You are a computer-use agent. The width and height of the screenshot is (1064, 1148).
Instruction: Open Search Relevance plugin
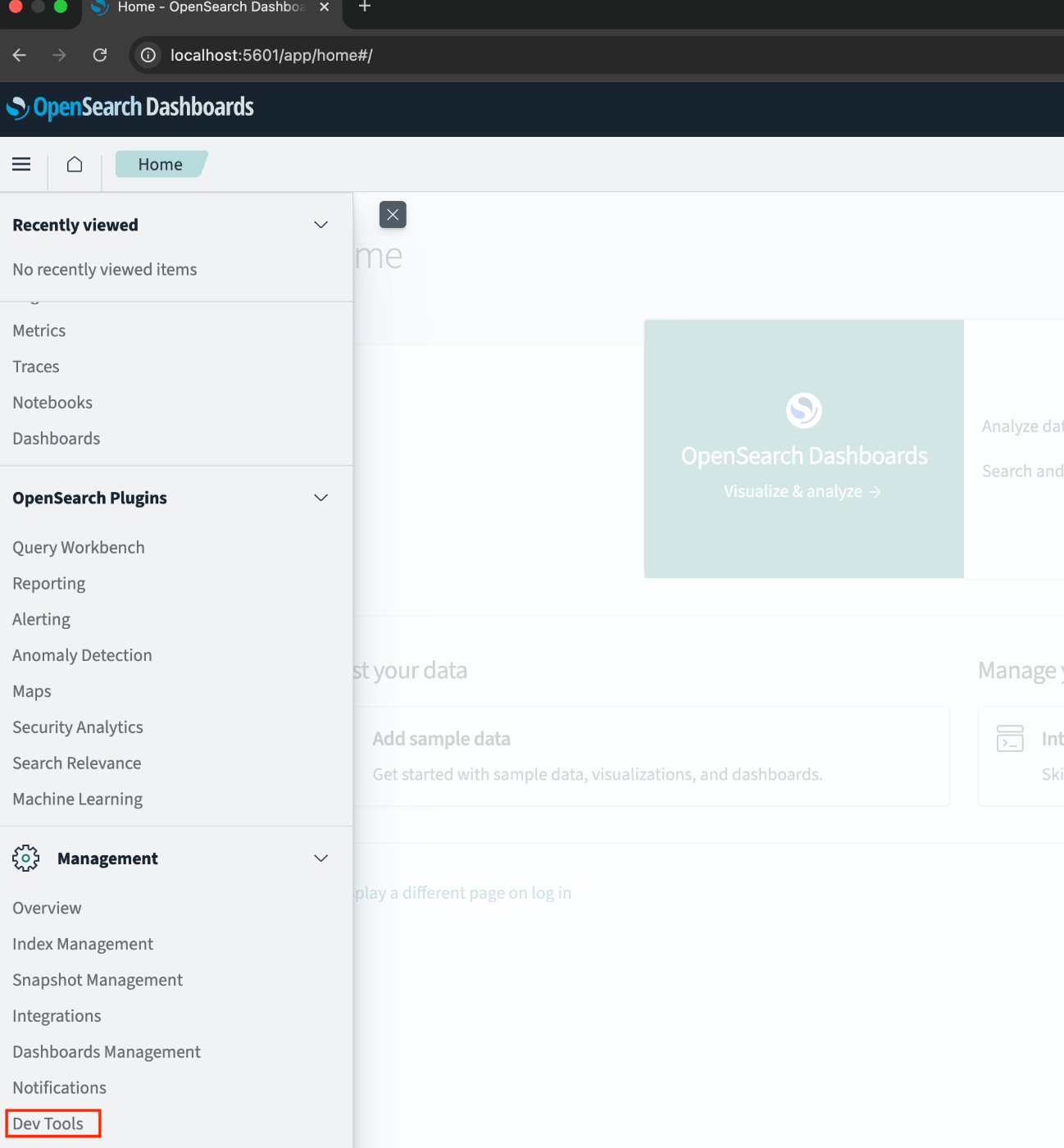click(77, 763)
